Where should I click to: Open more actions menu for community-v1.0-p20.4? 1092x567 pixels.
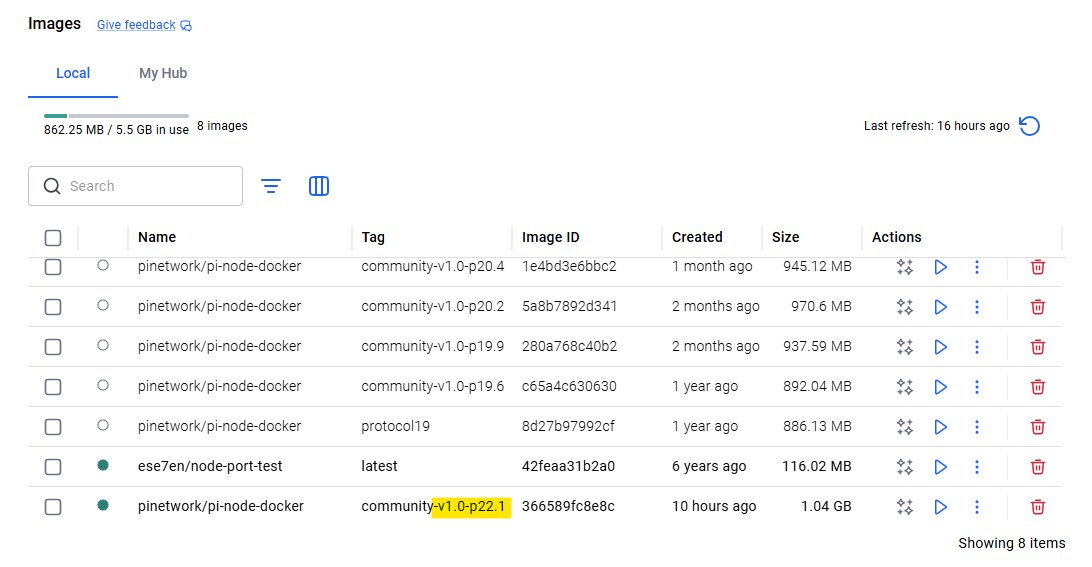[976, 267]
